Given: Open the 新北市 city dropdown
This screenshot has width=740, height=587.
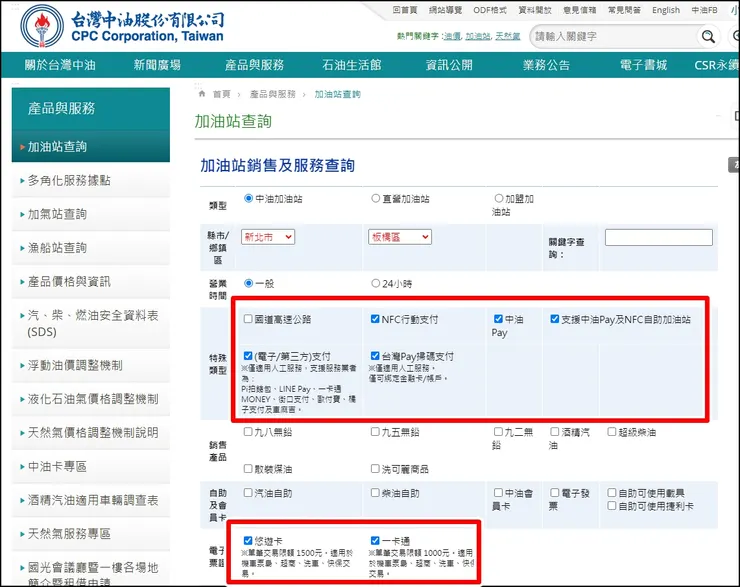Looking at the screenshot, I should click(x=268, y=237).
